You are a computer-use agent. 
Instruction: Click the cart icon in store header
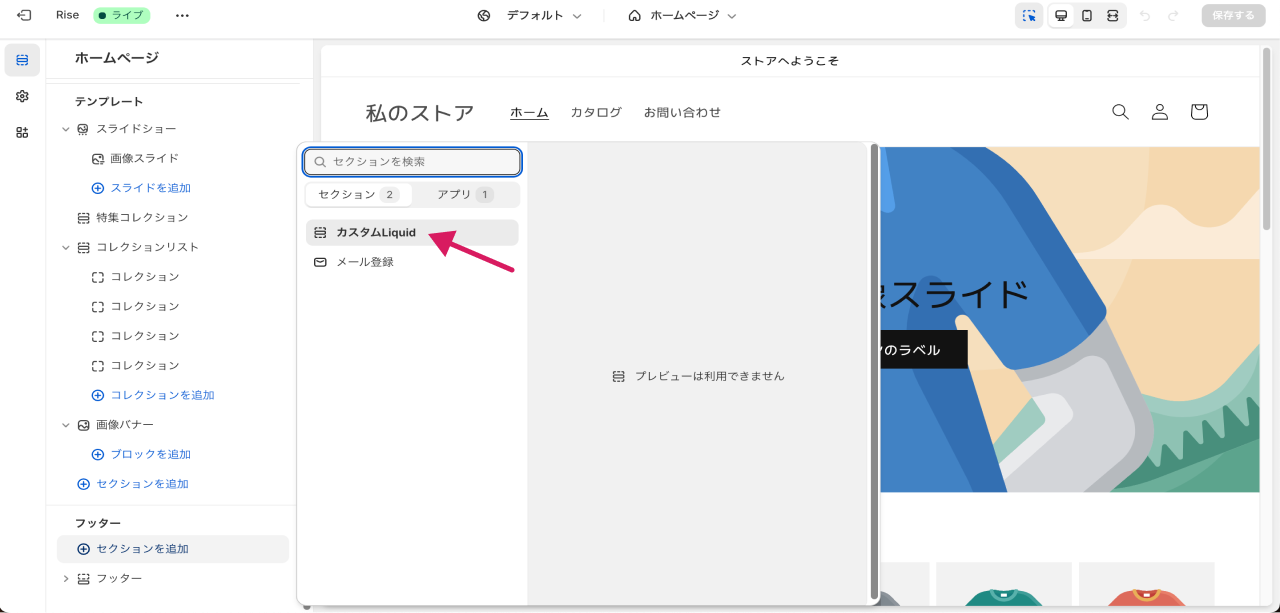click(1199, 112)
